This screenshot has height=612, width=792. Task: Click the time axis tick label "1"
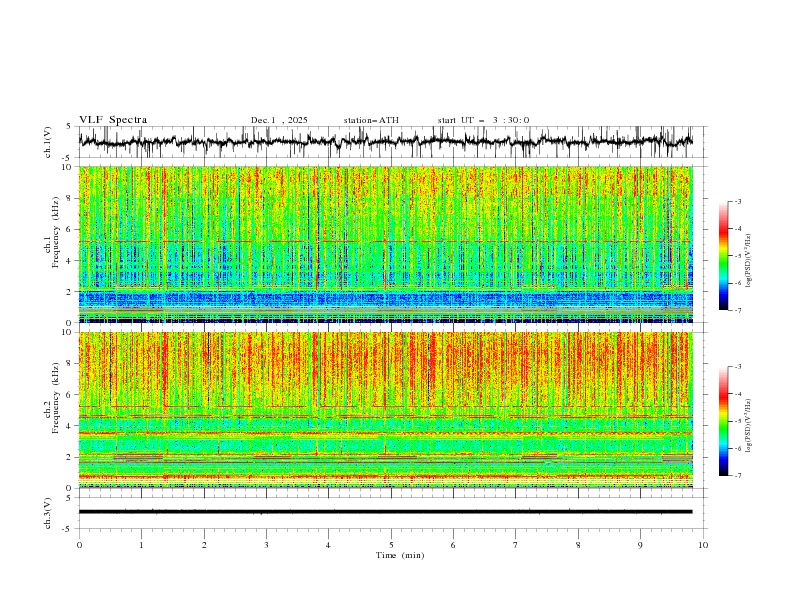[x=141, y=545]
